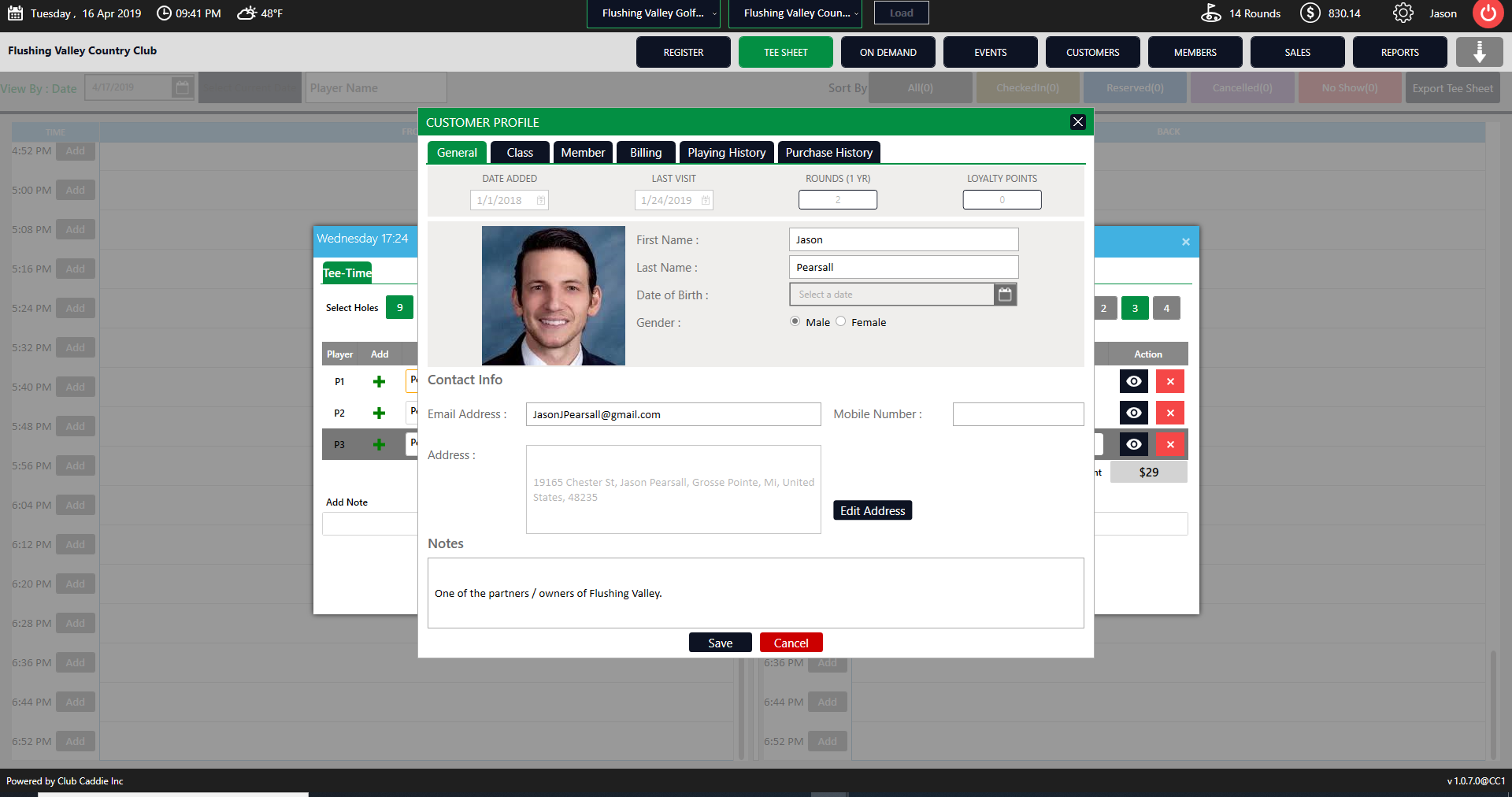Click the green plus for player P2
1512x797 pixels.
(x=379, y=413)
